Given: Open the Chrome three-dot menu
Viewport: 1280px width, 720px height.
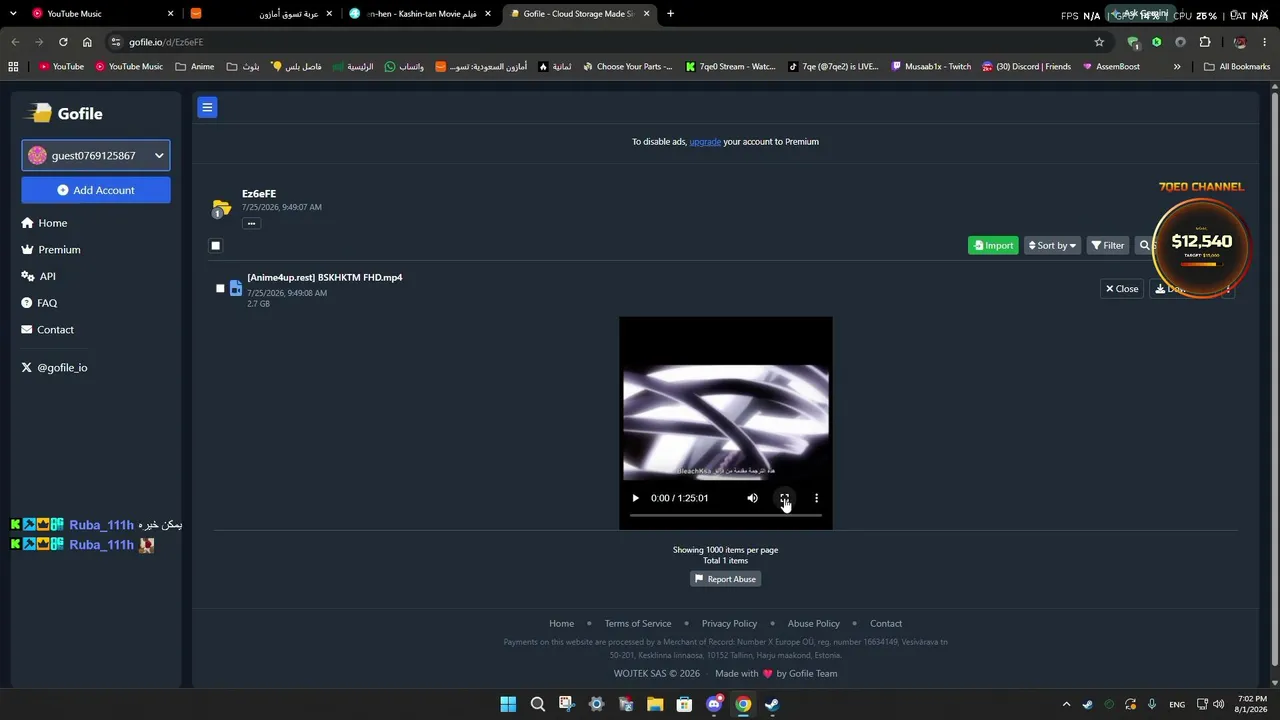Looking at the screenshot, I should point(1265,42).
